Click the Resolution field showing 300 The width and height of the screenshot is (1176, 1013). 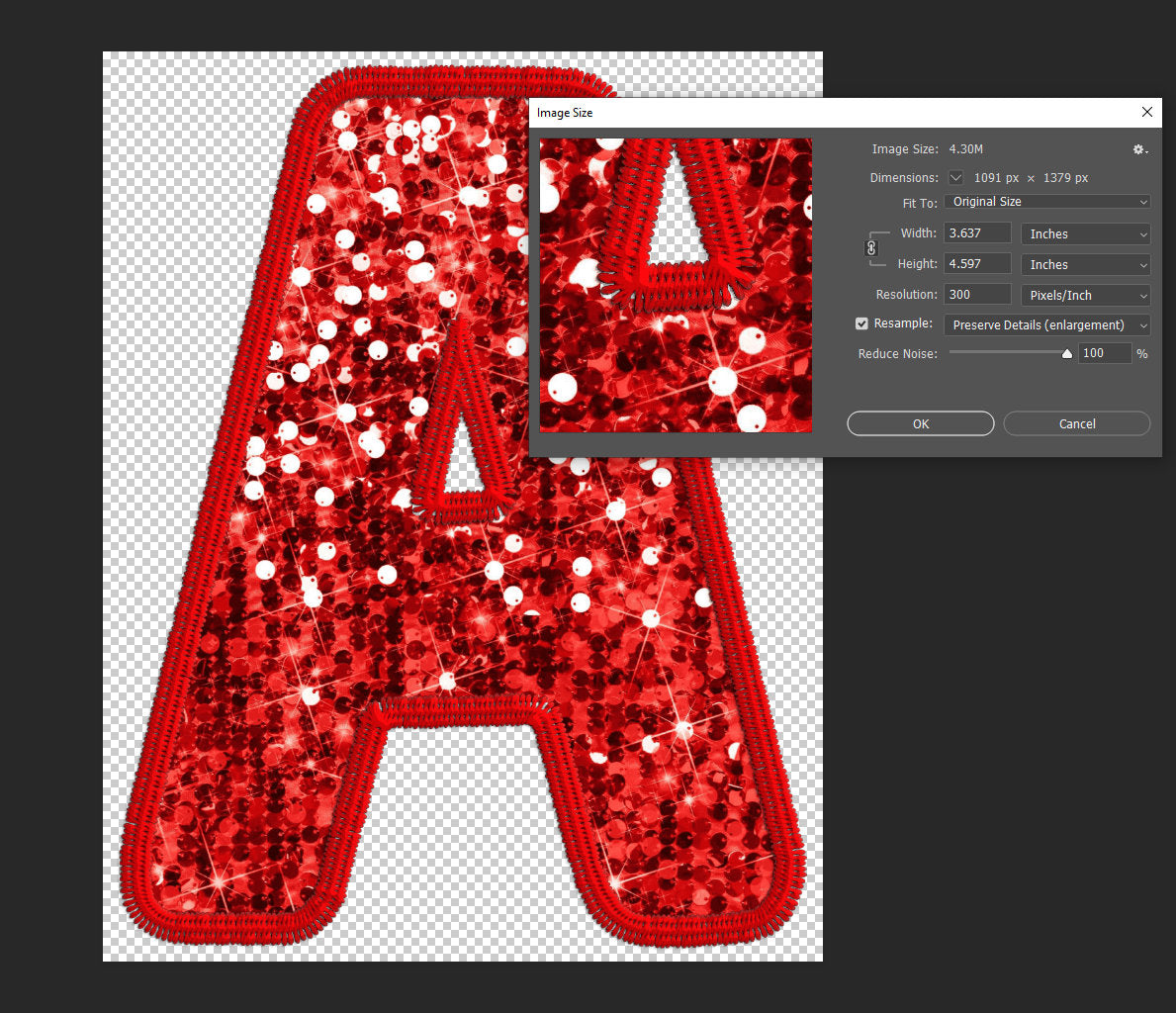coord(975,294)
